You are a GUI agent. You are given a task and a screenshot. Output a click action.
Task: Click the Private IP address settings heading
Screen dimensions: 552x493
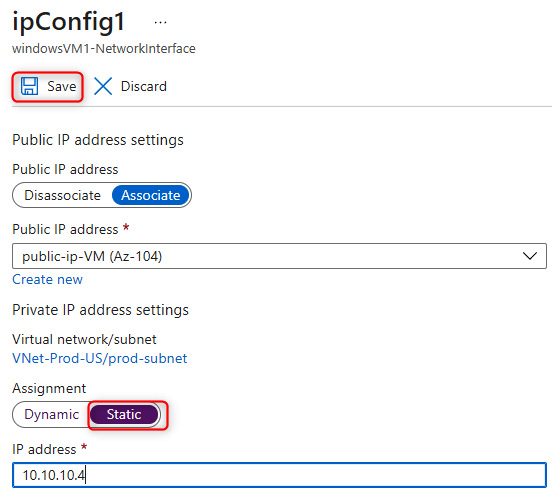[x=100, y=310]
